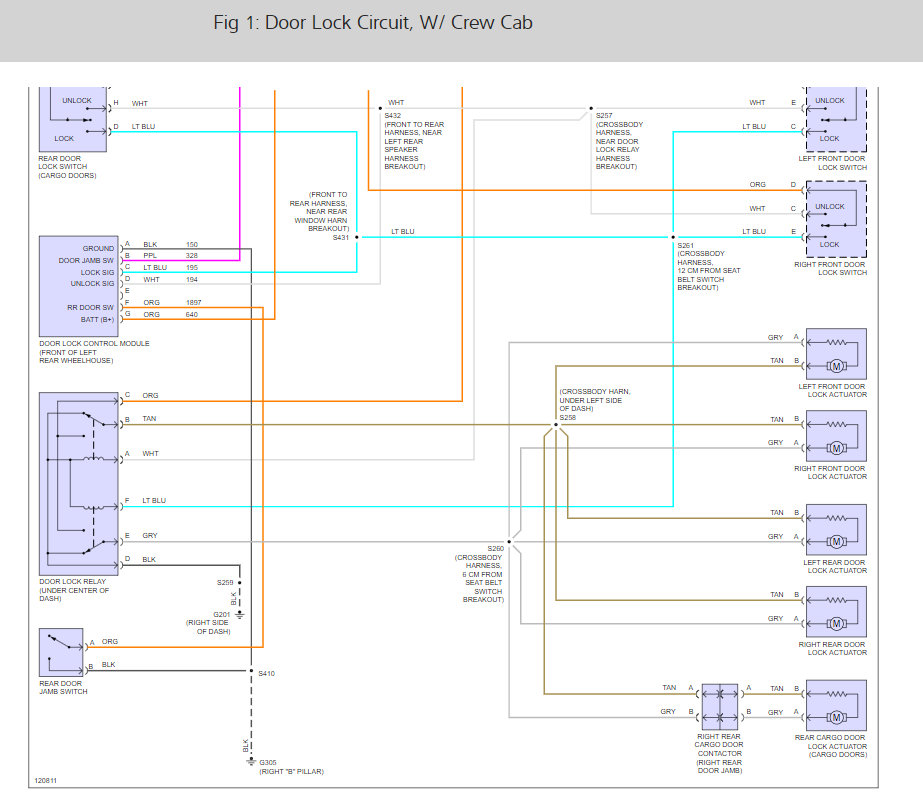
Task: Select the Rear Door Lock Switch cargo doors symbol
Action: tap(73, 119)
